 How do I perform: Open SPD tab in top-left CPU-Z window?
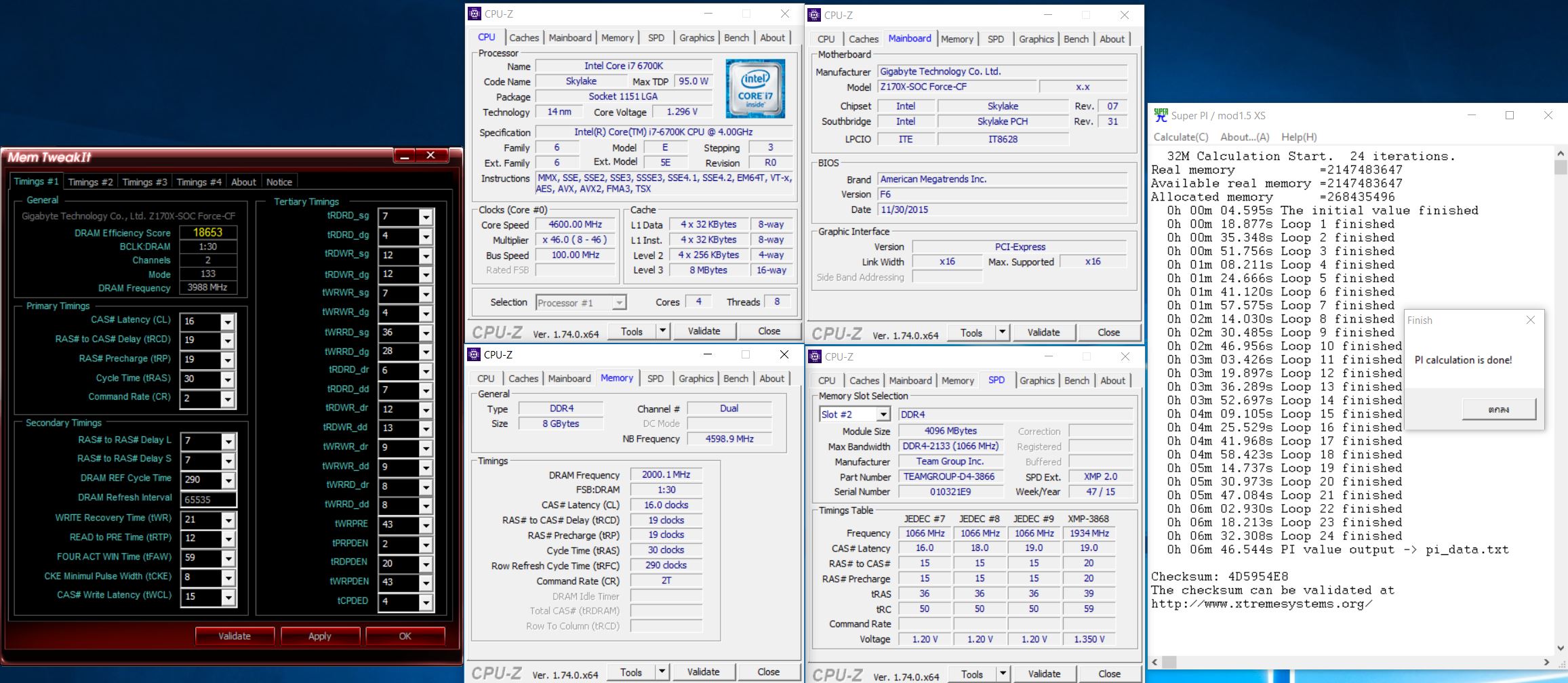tap(656, 38)
